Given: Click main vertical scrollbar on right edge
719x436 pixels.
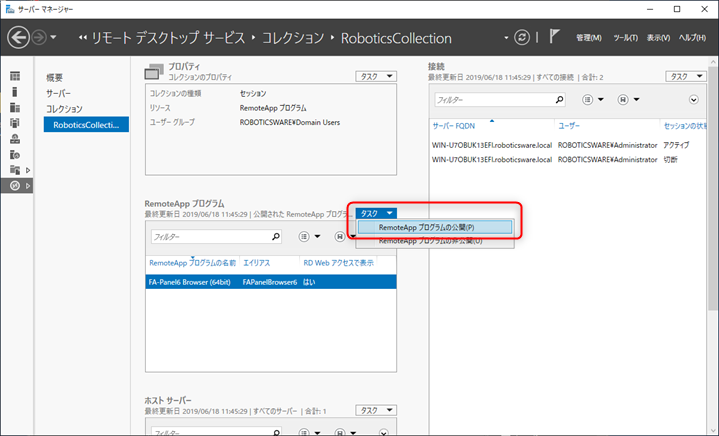Looking at the screenshot, I should 713,188.
